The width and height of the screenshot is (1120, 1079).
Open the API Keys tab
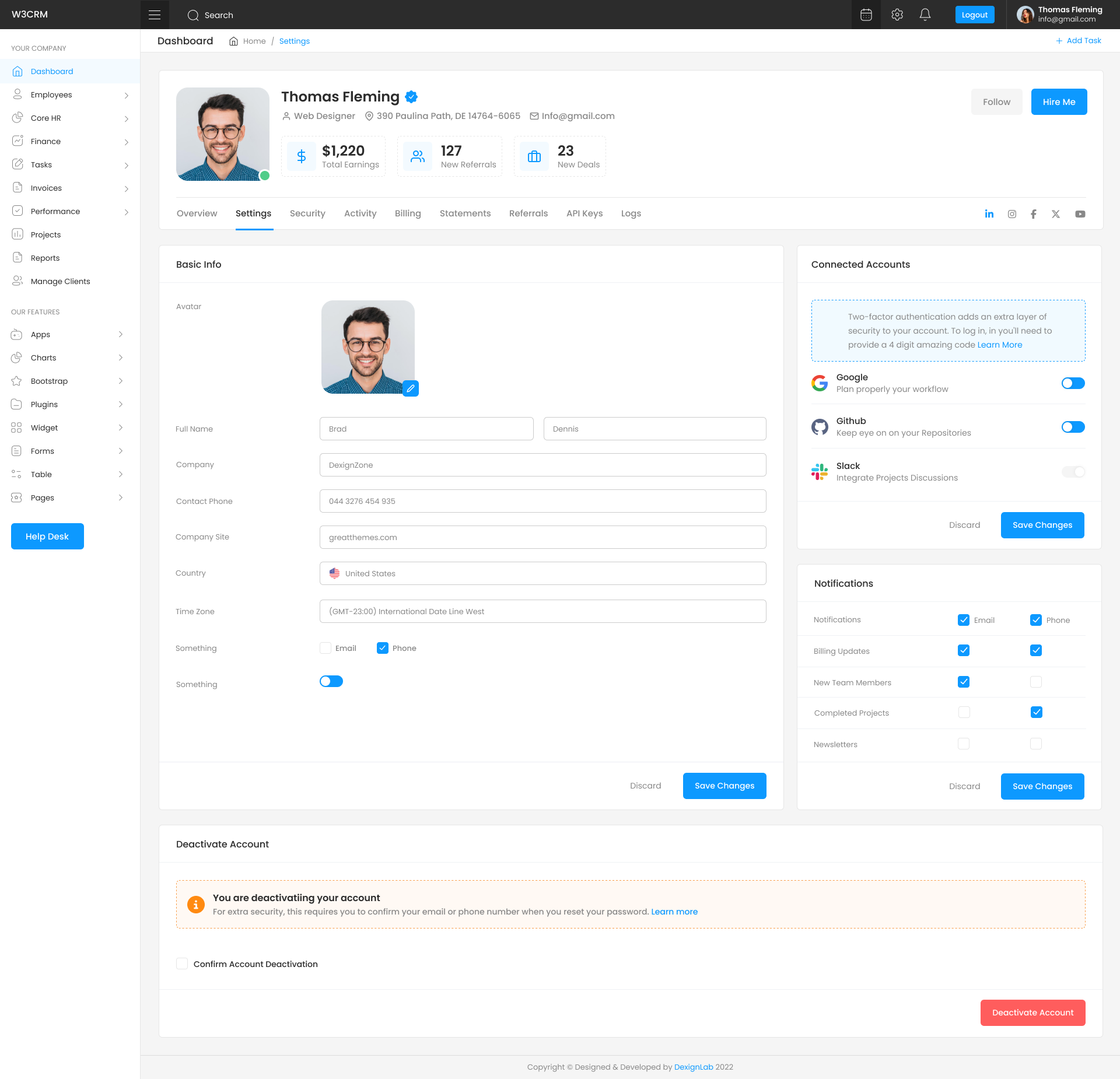pos(584,213)
